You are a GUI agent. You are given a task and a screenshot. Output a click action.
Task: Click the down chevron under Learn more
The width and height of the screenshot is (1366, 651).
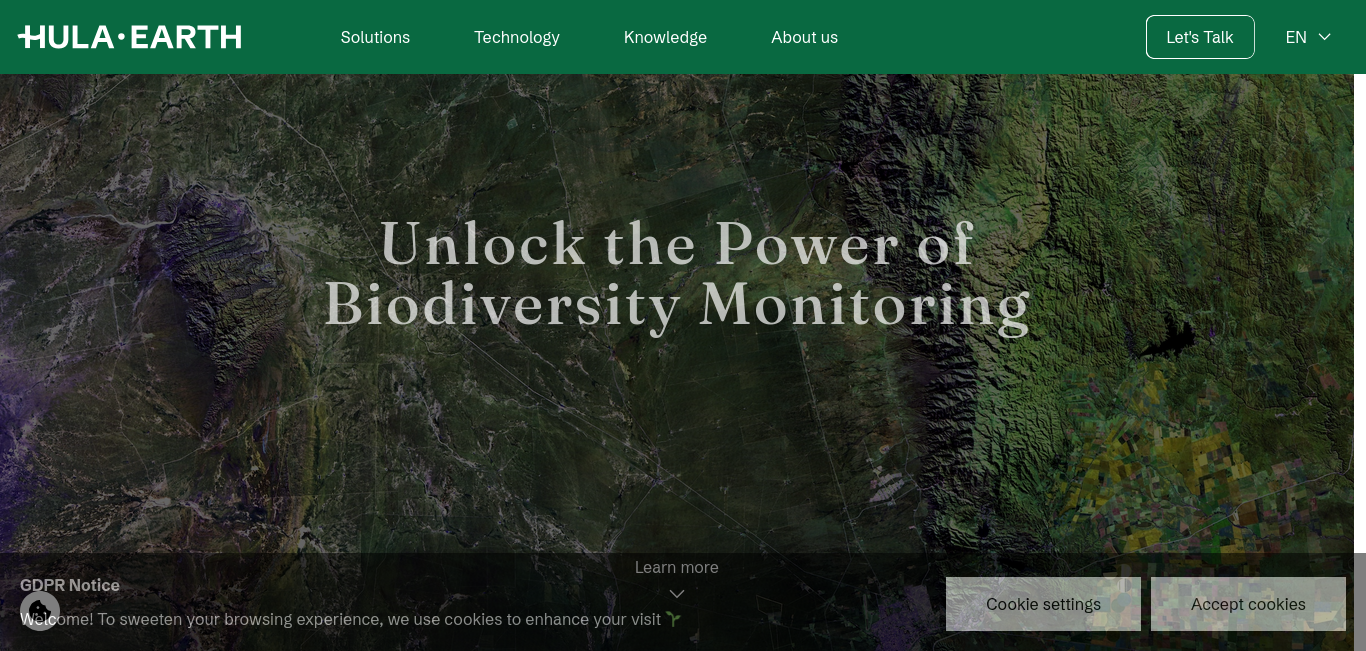tap(677, 594)
